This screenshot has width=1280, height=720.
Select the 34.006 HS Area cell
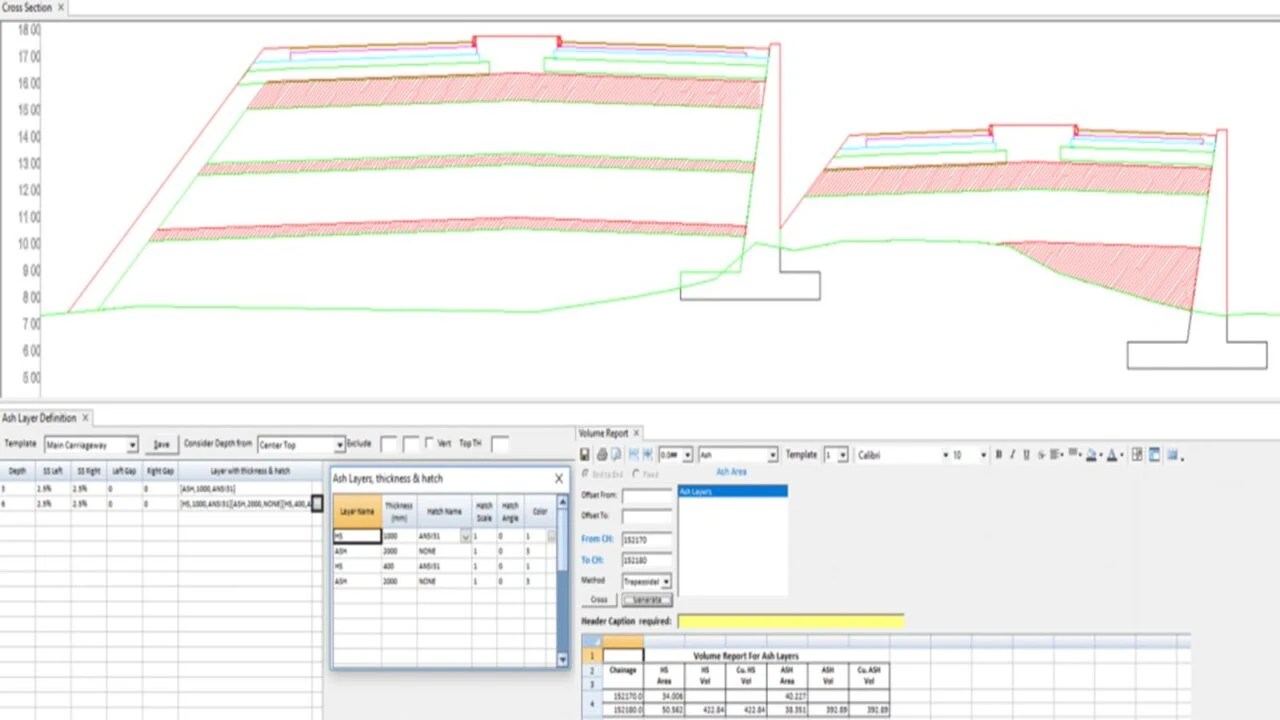coord(665,695)
